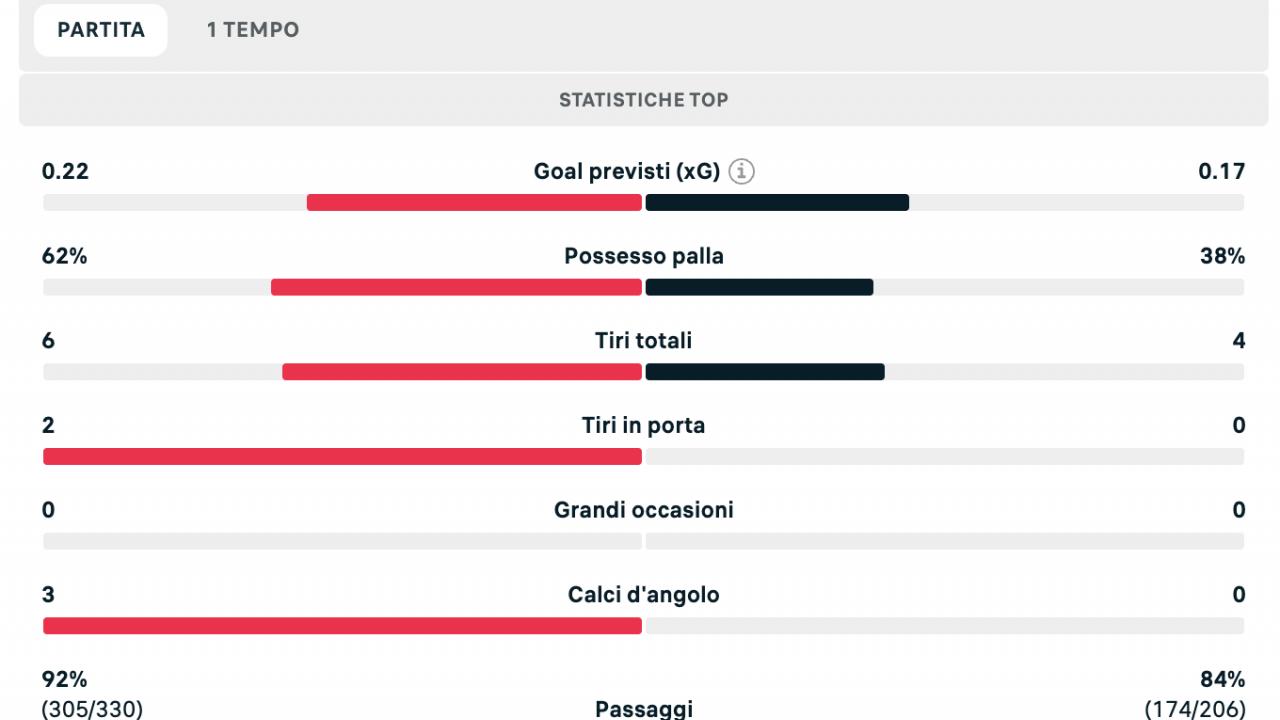Image resolution: width=1280 pixels, height=720 pixels.
Task: Click the red Tiri in porta bar
Action: coord(342,457)
